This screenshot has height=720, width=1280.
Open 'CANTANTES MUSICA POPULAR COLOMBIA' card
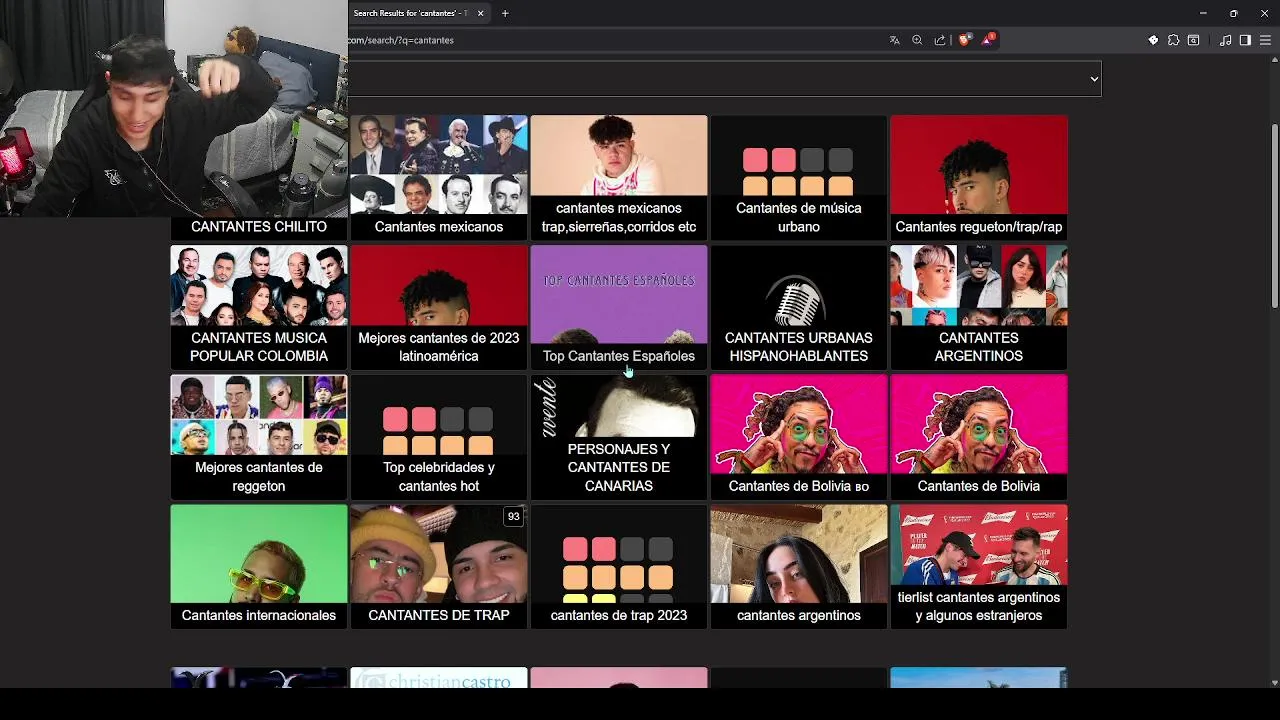tap(259, 307)
